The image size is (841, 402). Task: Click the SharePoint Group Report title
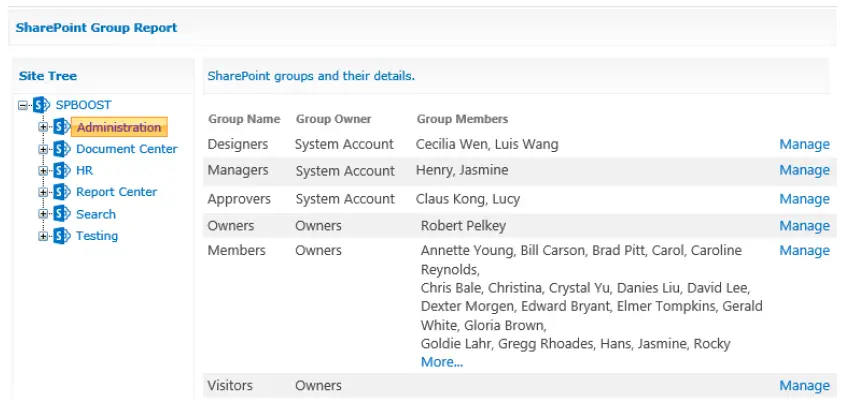(x=96, y=28)
